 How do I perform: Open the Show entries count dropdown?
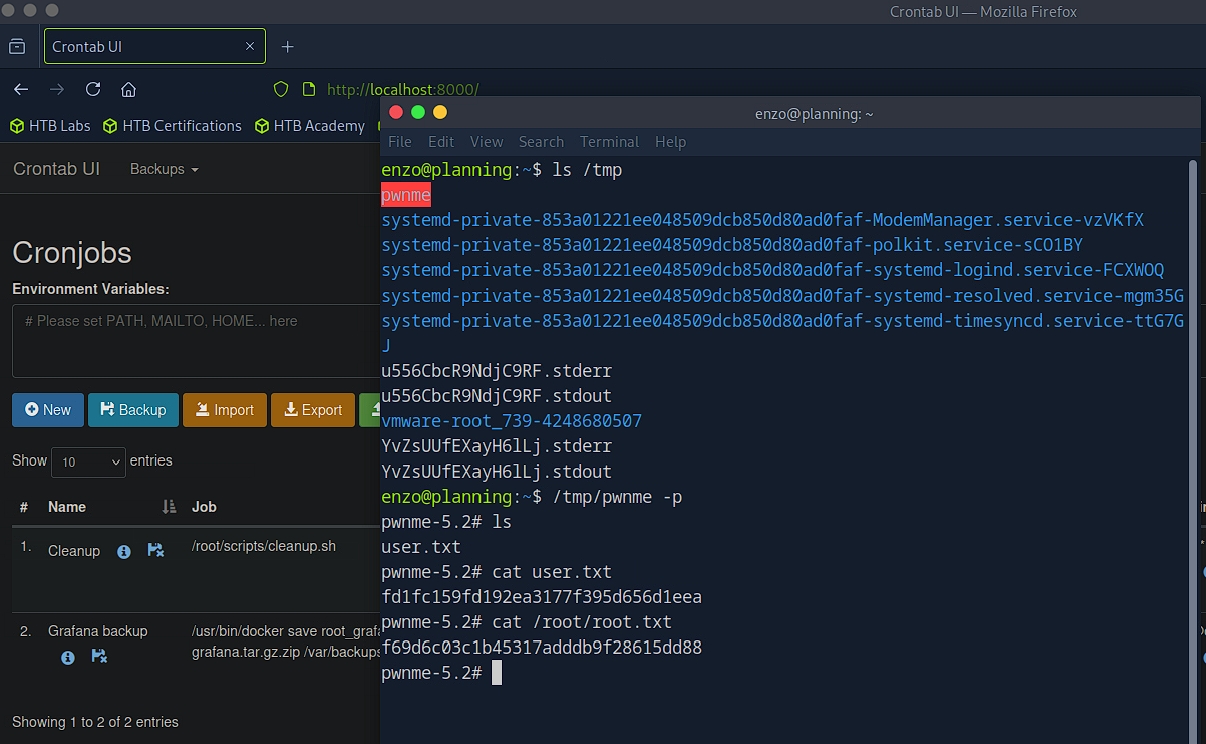pyautogui.click(x=88, y=462)
